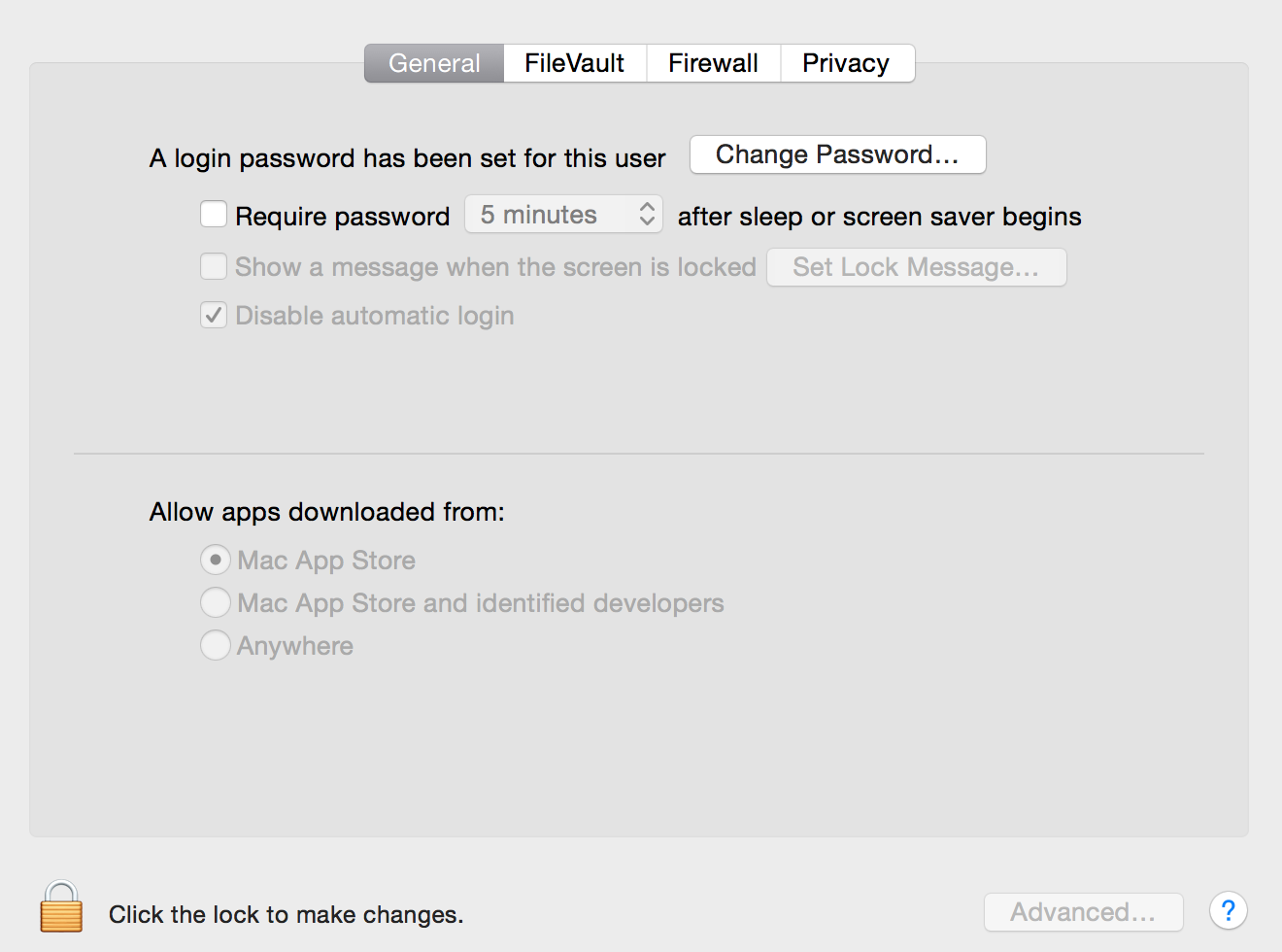Click the Set Lock Message button
Image resolution: width=1282 pixels, height=952 pixels.
tap(916, 267)
